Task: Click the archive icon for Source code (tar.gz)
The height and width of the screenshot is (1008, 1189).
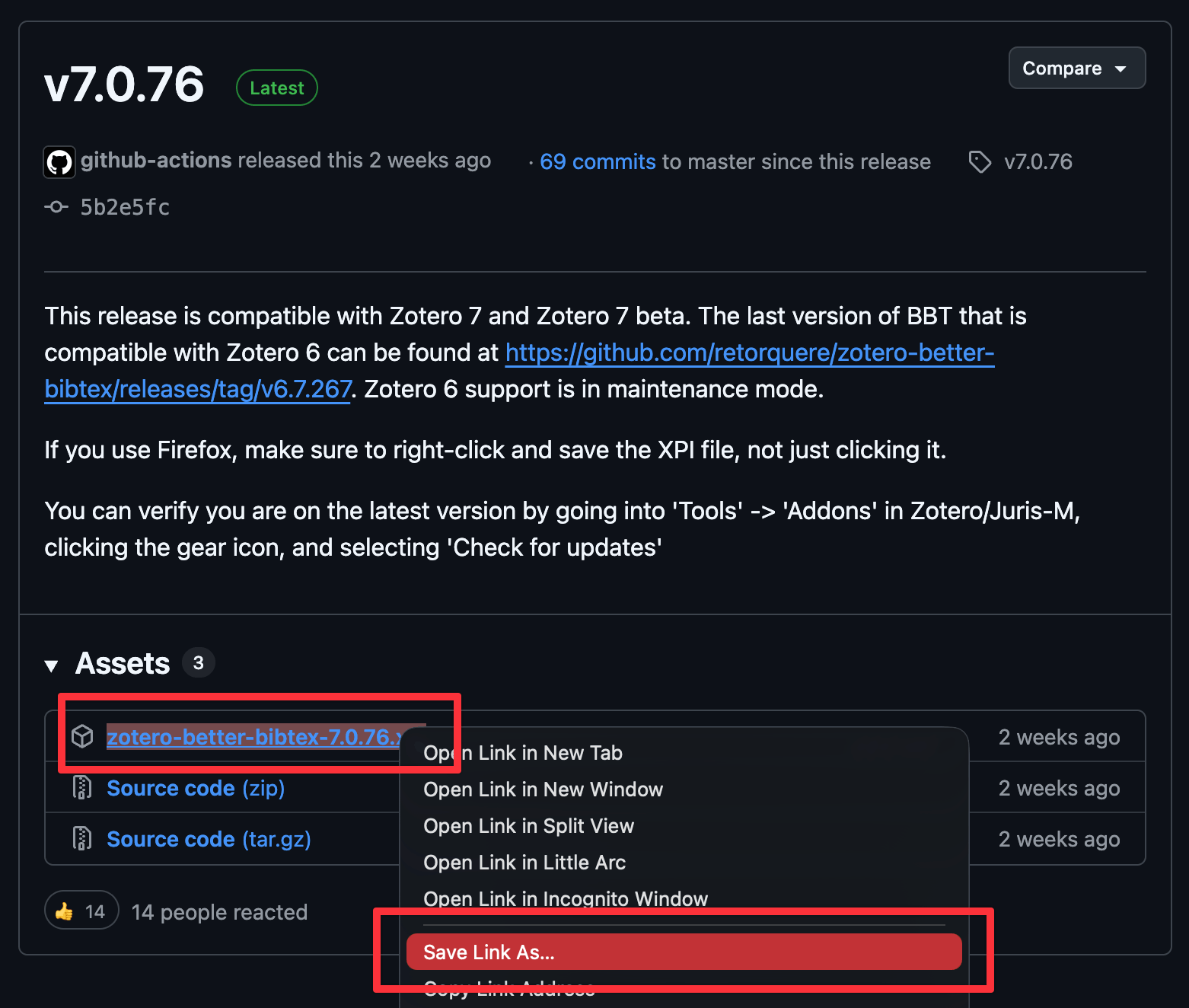Action: tap(82, 839)
